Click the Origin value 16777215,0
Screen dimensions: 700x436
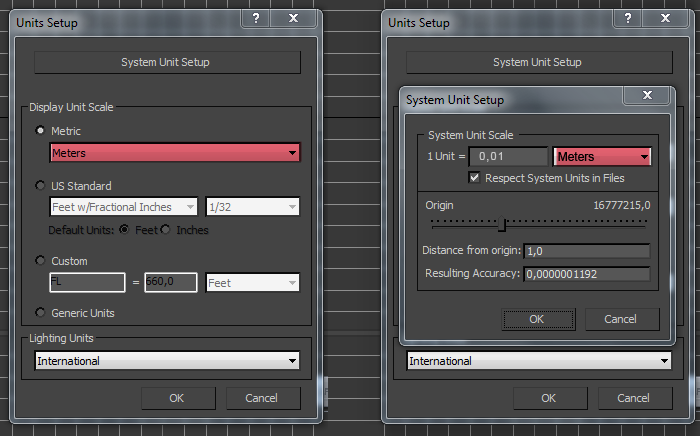[x=621, y=205]
